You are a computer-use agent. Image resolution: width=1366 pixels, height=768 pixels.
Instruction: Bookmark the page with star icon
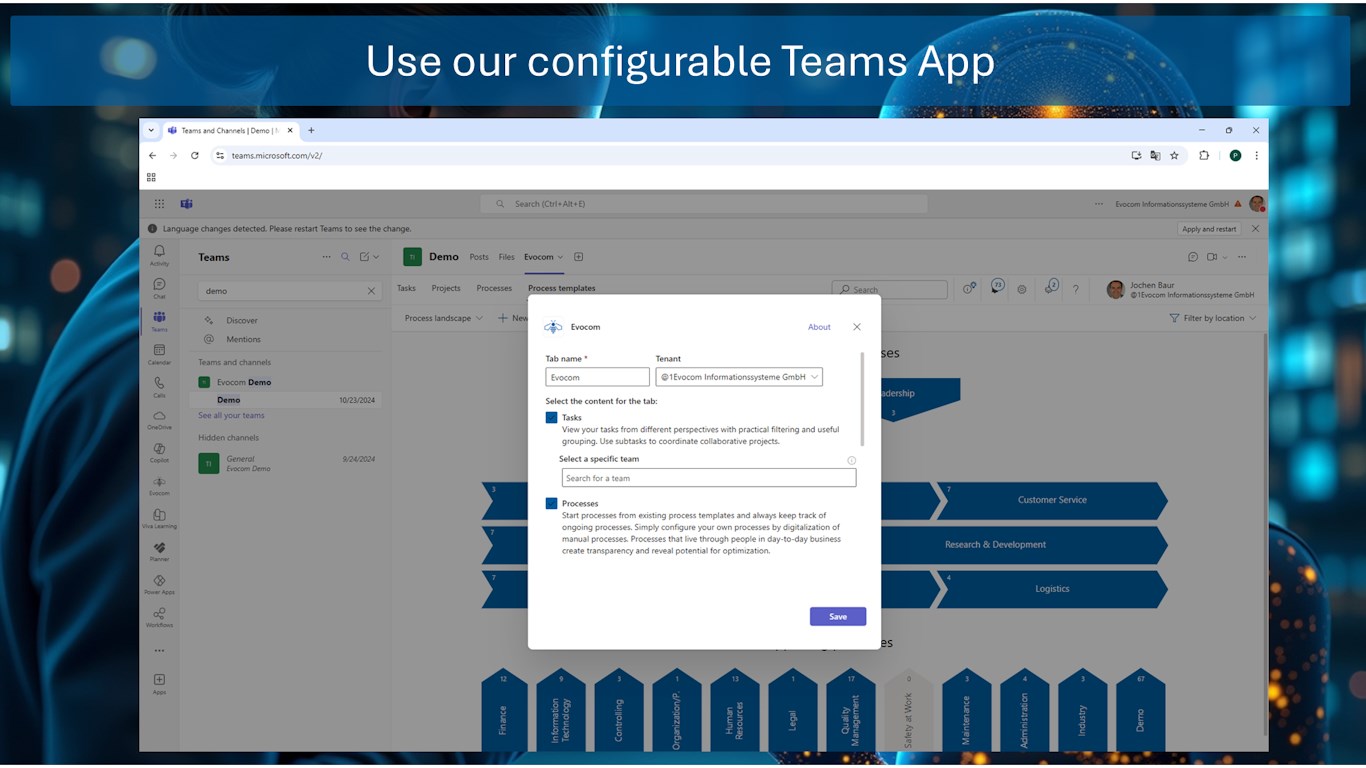tap(1174, 156)
